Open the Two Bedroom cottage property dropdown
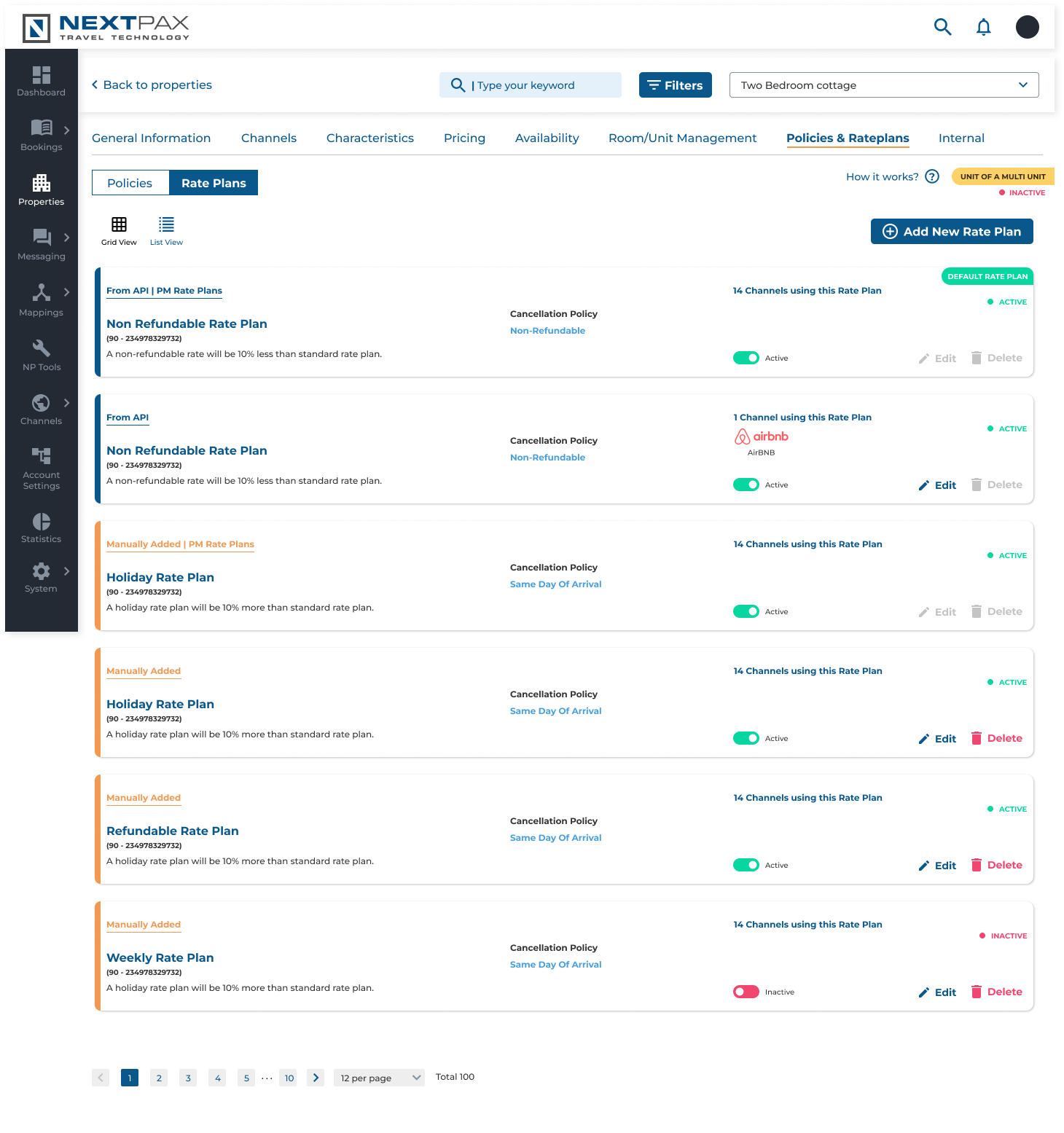Viewport: 1064px width, 1133px height. click(883, 85)
